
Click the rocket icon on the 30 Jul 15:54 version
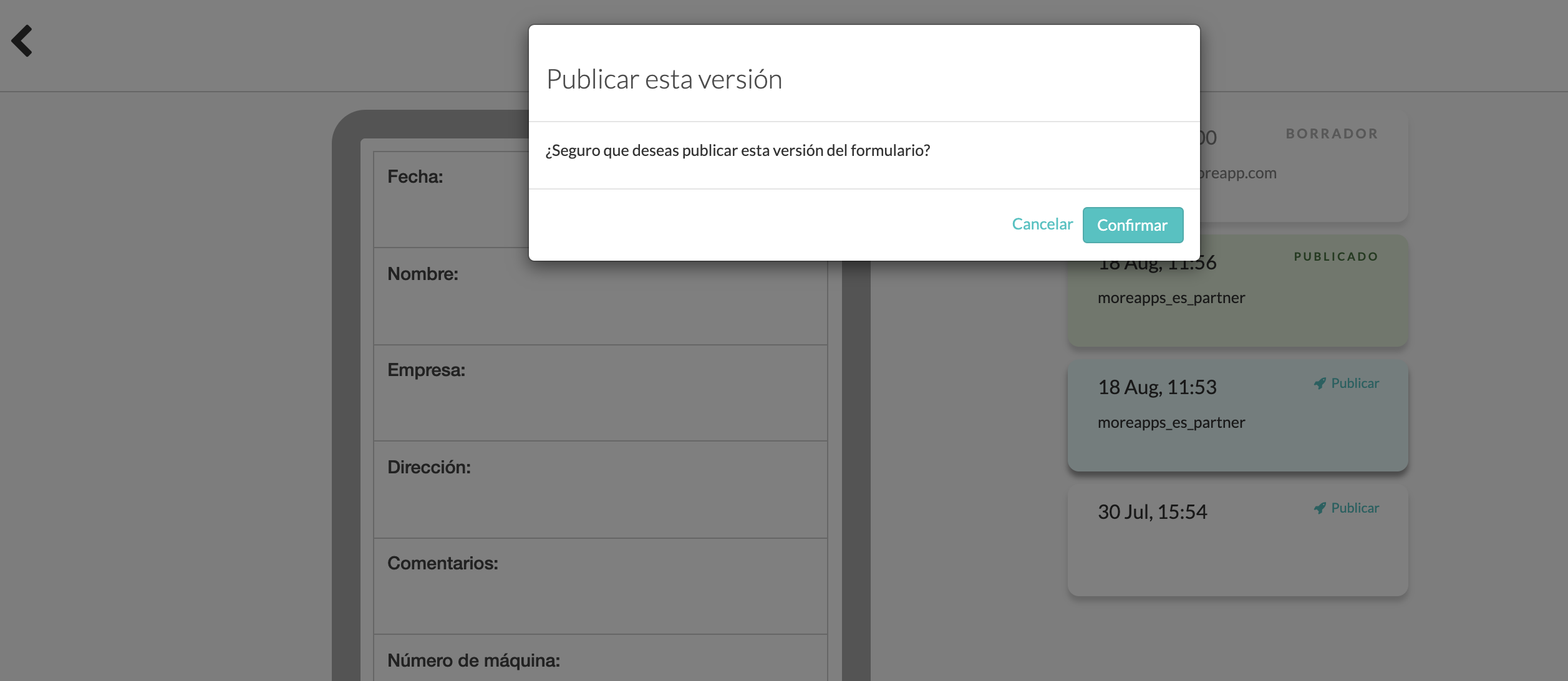point(1320,508)
